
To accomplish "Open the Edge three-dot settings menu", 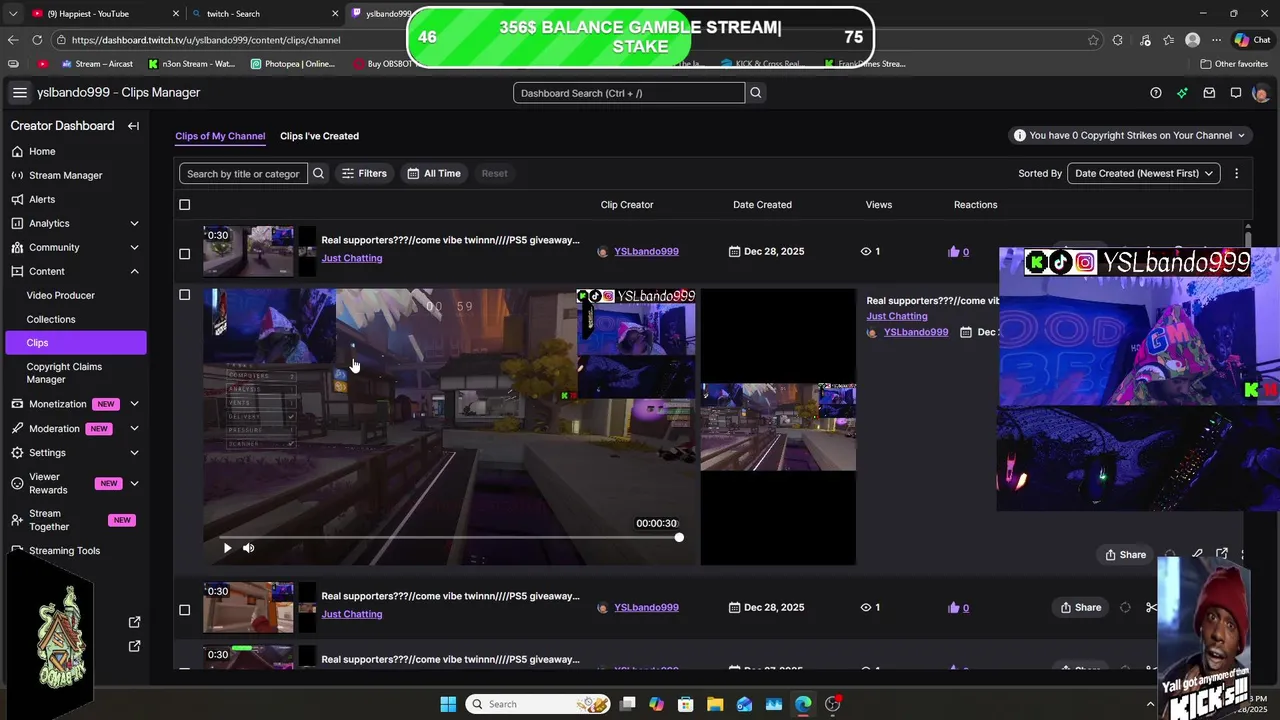I will pos(1216,40).
